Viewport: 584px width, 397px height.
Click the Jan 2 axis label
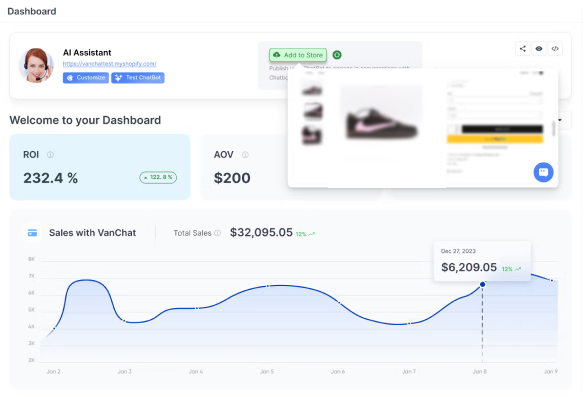(x=53, y=371)
